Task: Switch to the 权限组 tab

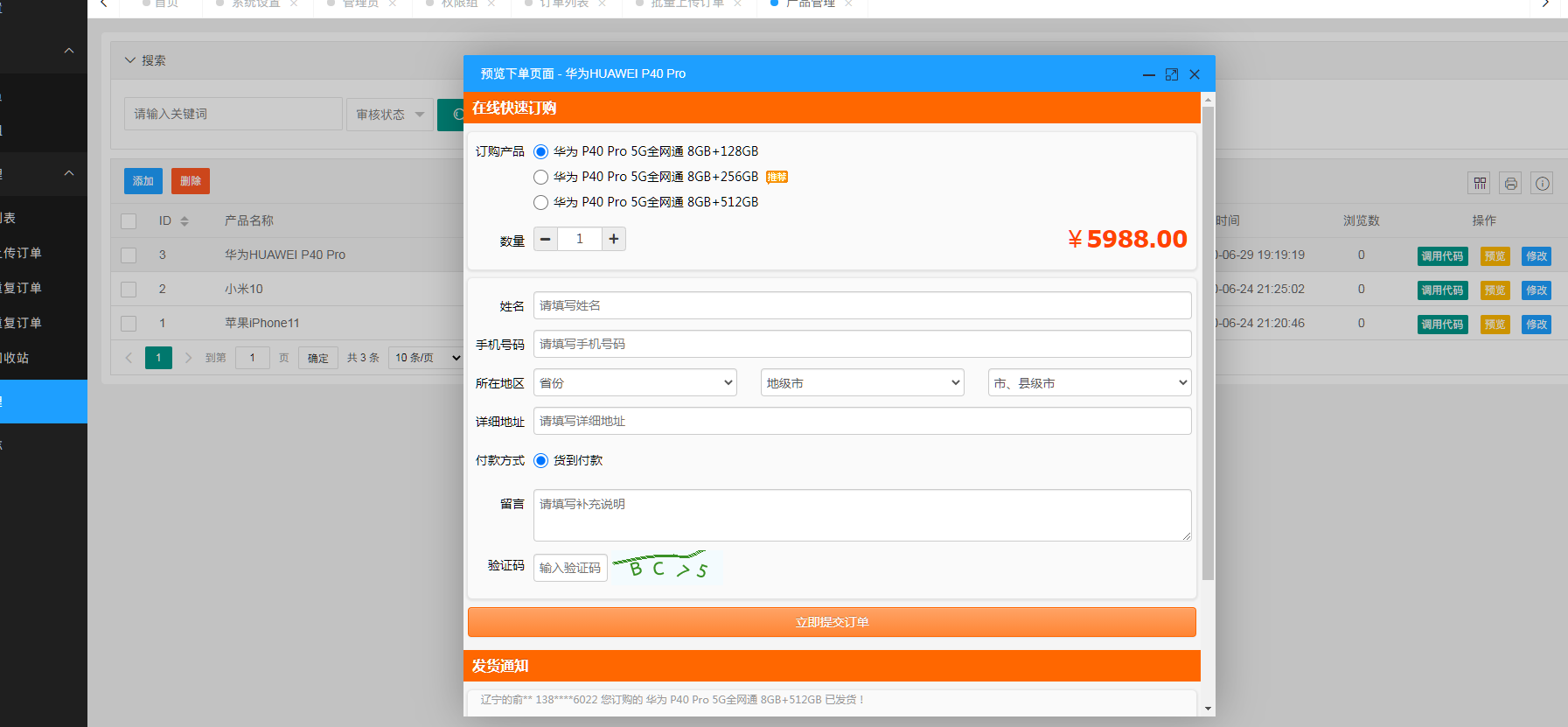Action: coord(459,4)
